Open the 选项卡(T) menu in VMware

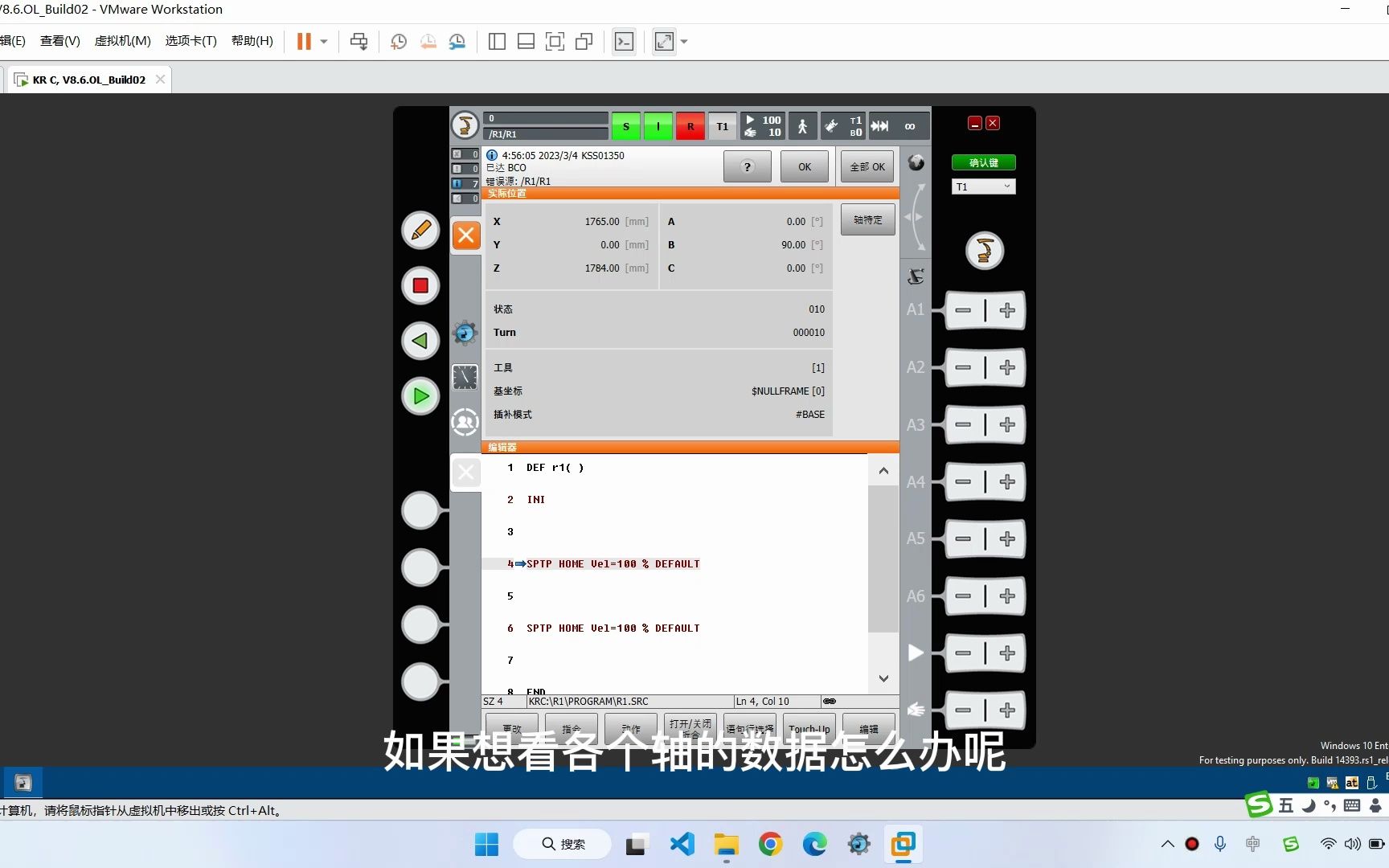click(x=191, y=41)
